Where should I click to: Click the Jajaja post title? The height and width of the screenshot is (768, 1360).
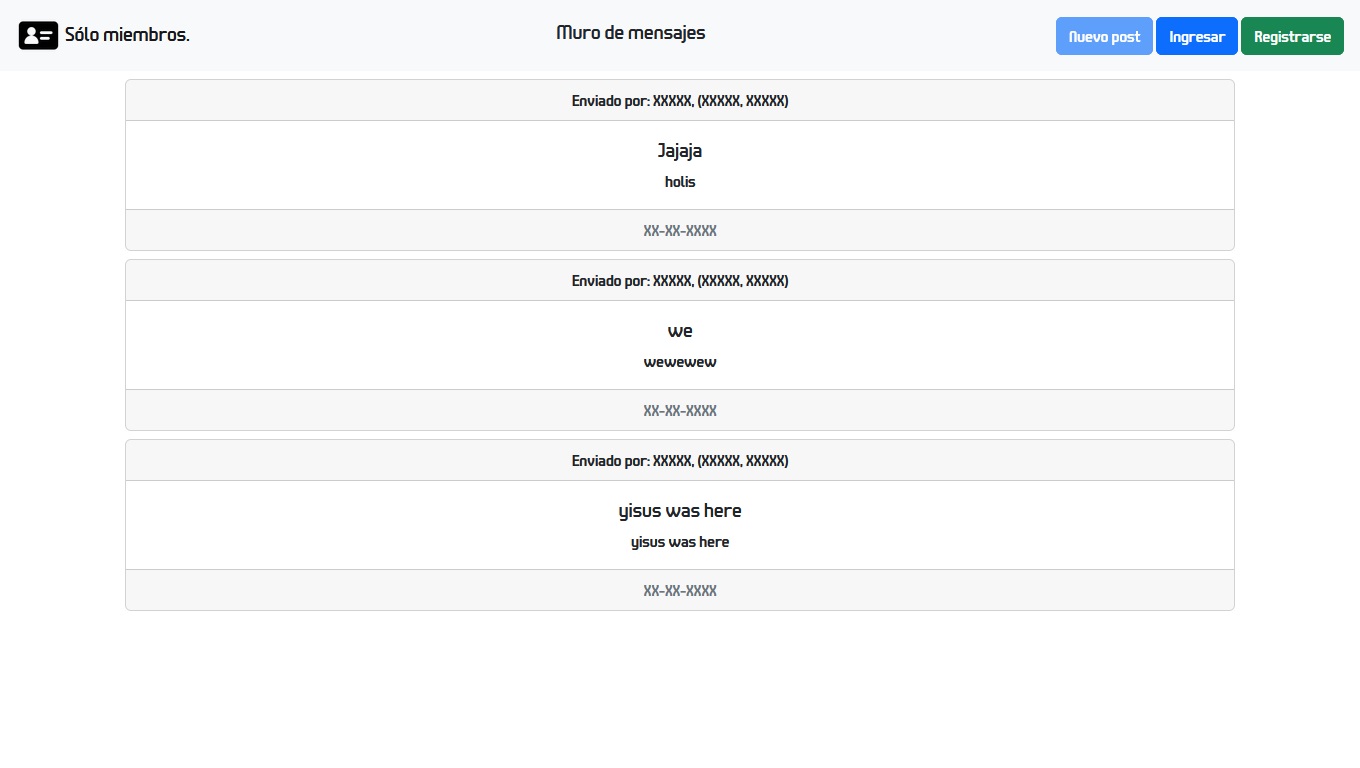point(680,151)
